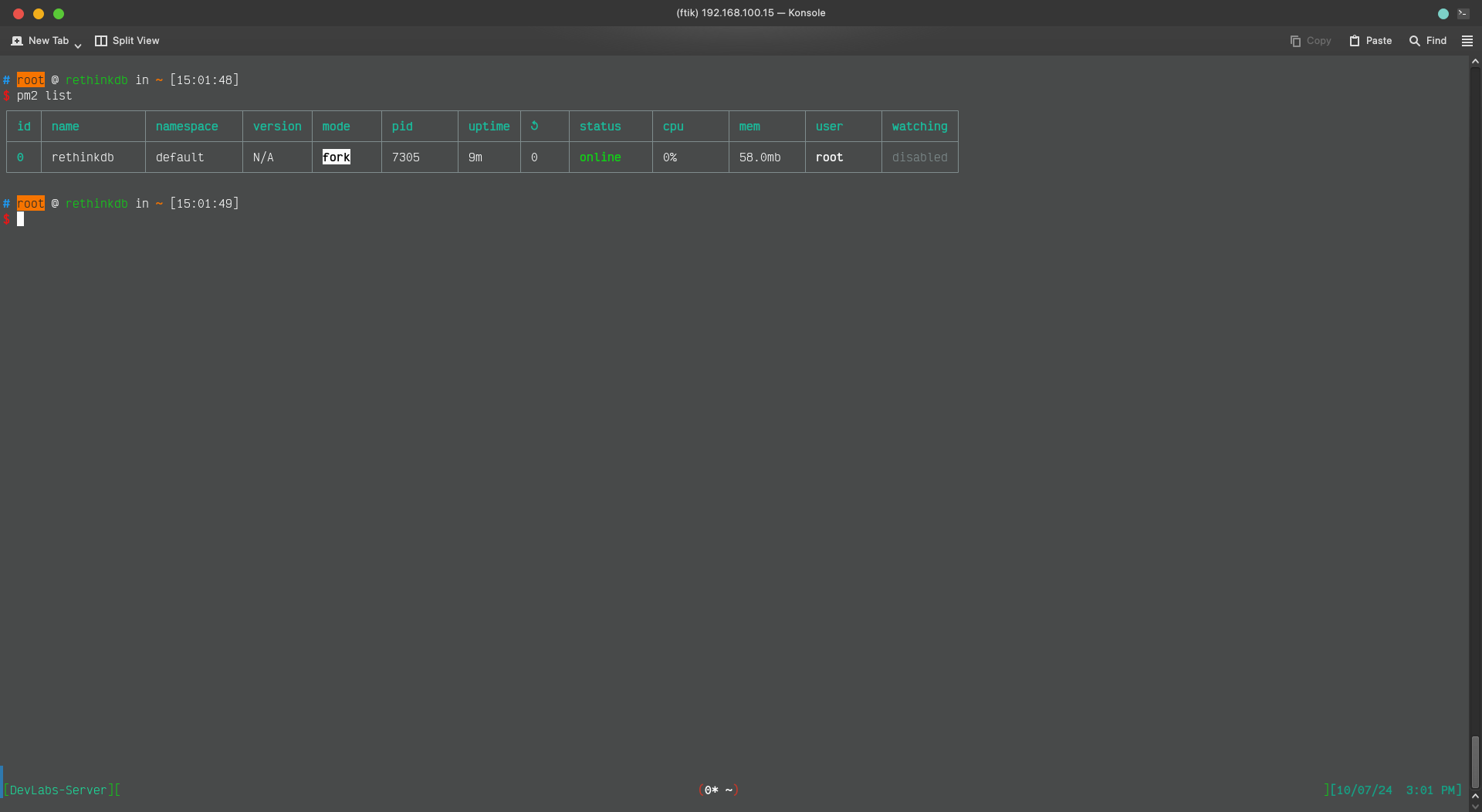Screen dimensions: 1482x812
Task: Activate Split View
Action: pos(127,41)
